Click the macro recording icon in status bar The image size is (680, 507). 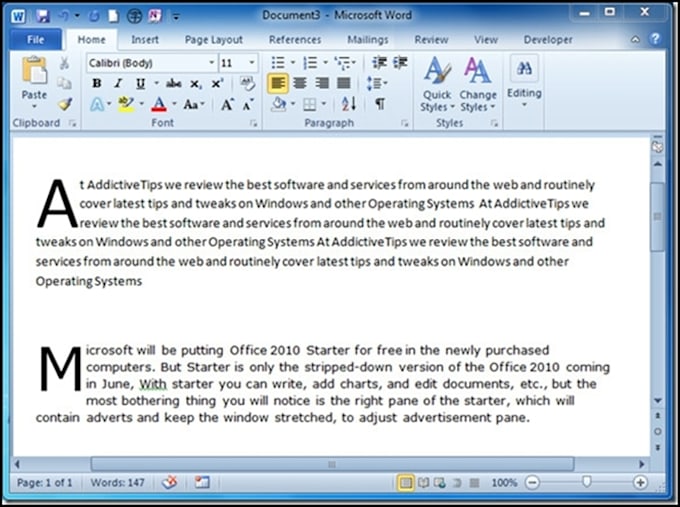(x=202, y=482)
